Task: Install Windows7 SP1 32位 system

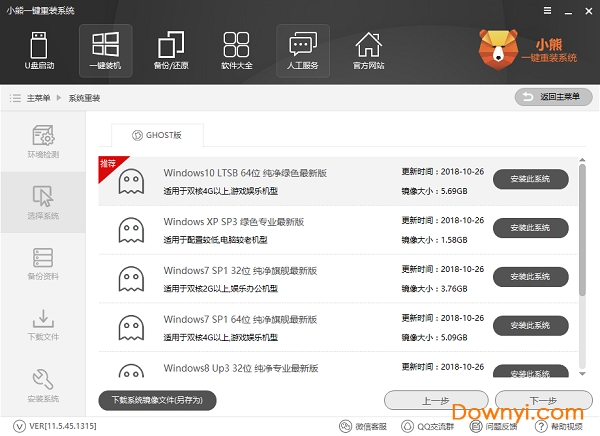Action: pos(530,277)
